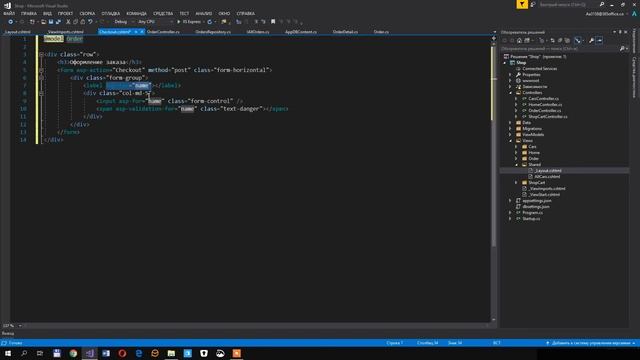The height and width of the screenshot is (360, 640).
Task: Click the Save All toolbar icon
Action: (58, 22)
